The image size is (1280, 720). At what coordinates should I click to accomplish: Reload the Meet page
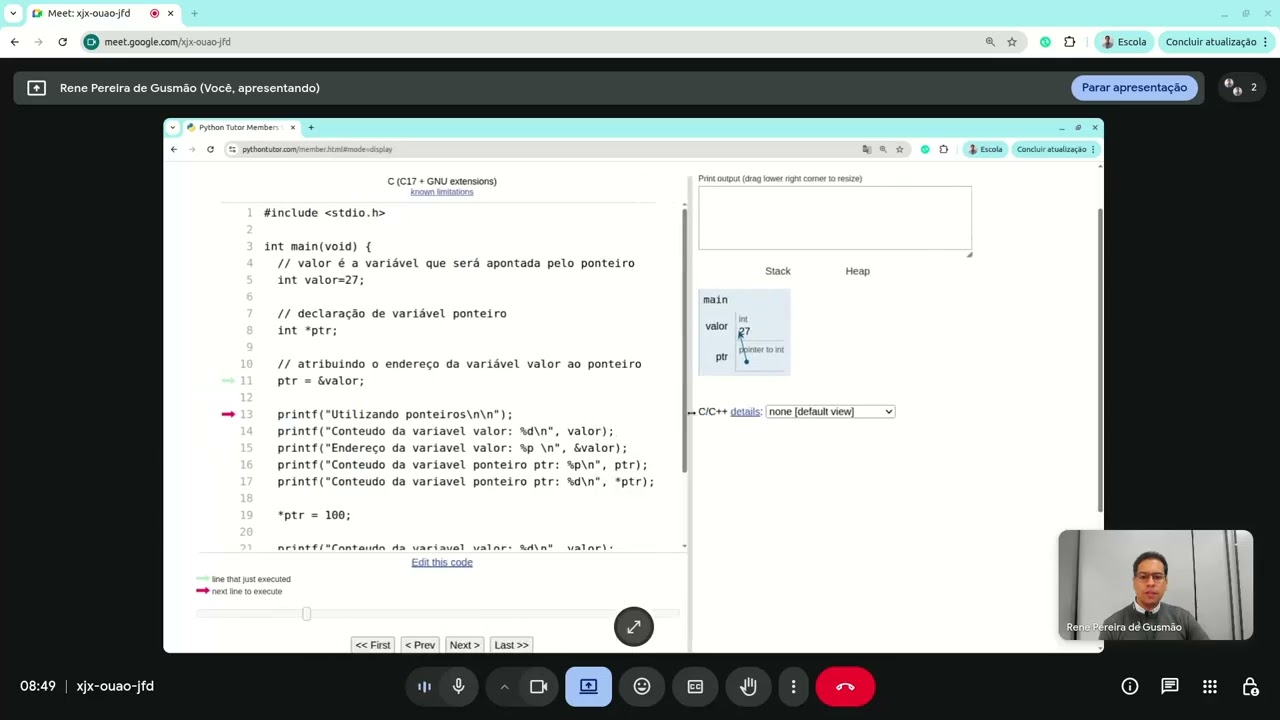(x=62, y=42)
